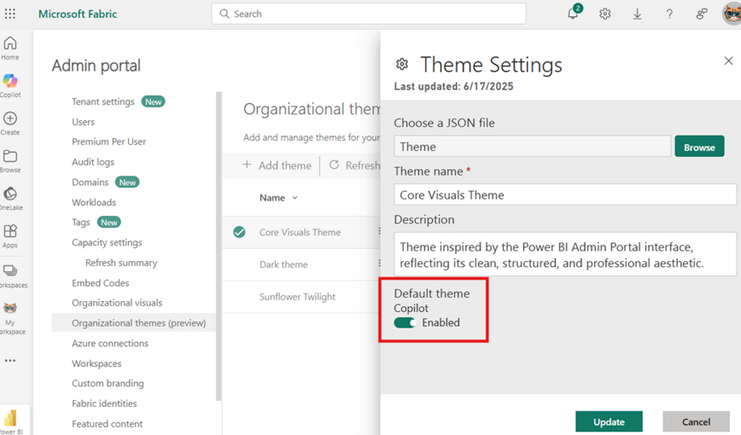The image size is (741, 435).
Task: Open Refresh summary sub-item
Action: click(121, 263)
